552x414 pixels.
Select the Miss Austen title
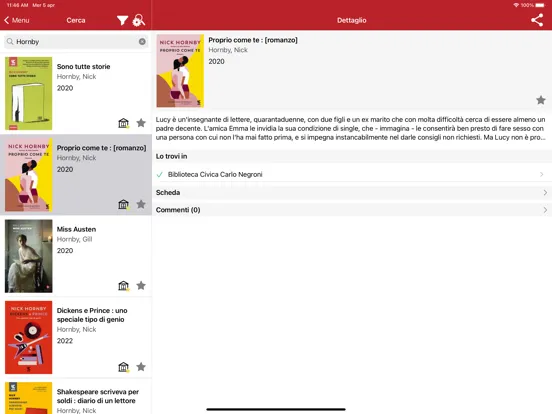(x=76, y=229)
